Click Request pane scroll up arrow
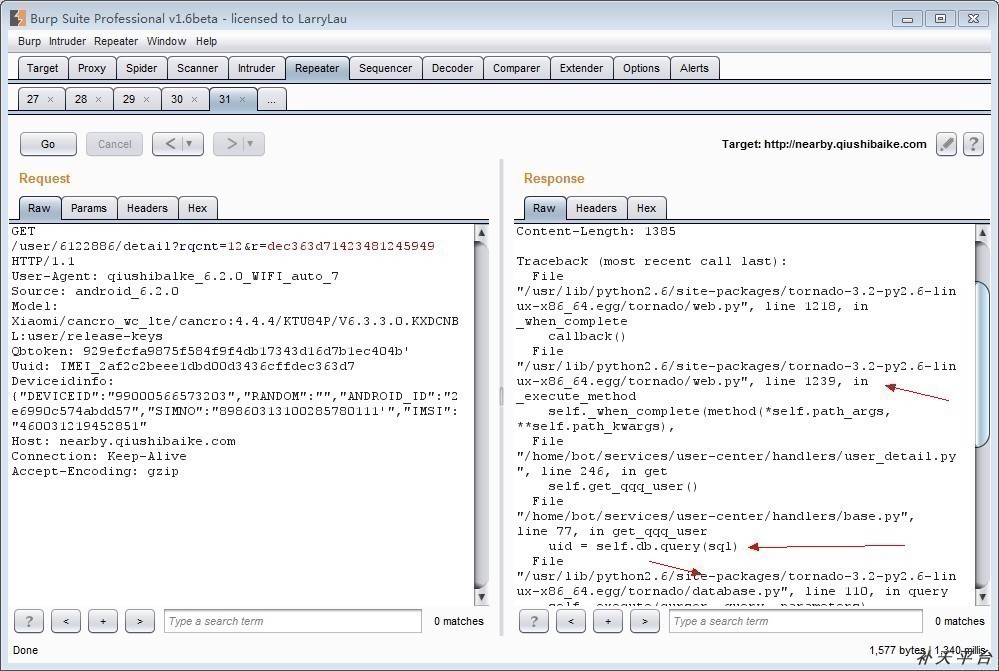Viewport: 999px width, 671px height. [x=482, y=233]
